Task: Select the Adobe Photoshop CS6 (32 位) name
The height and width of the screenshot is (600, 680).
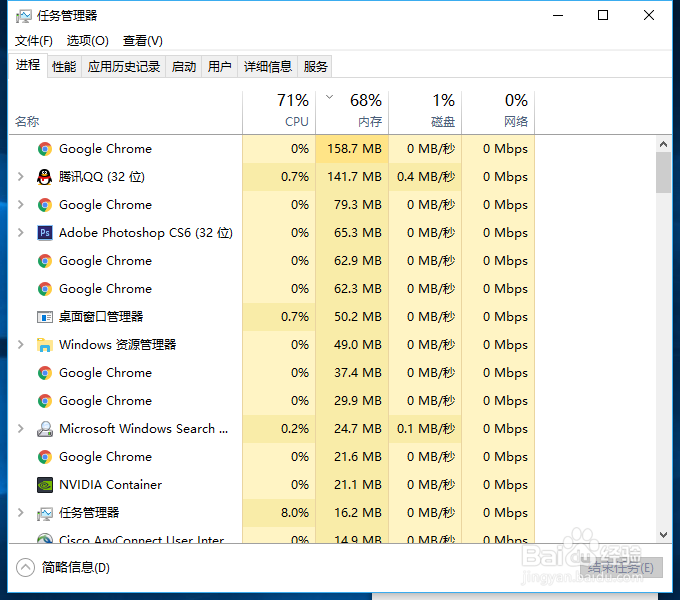Action: pyautogui.click(x=146, y=233)
